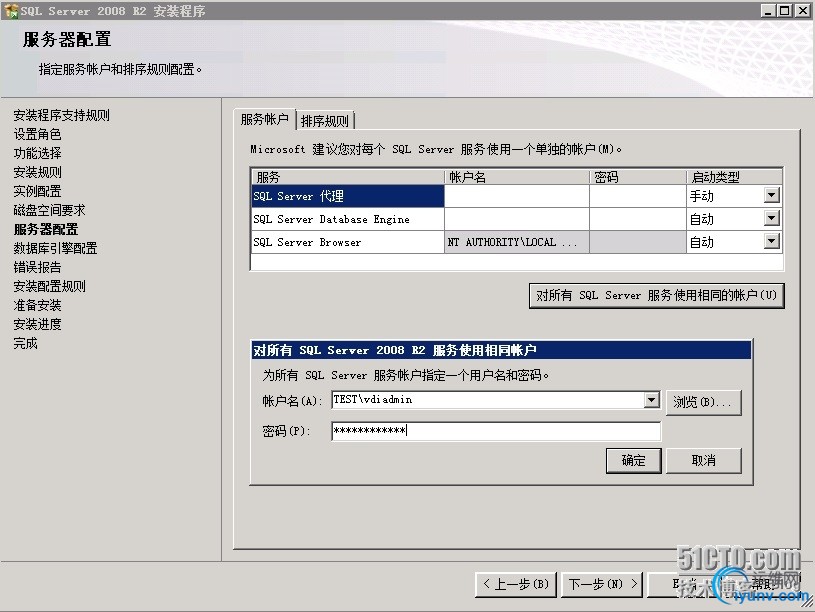Select the SQL Server Database Engine service row

pos(347,219)
